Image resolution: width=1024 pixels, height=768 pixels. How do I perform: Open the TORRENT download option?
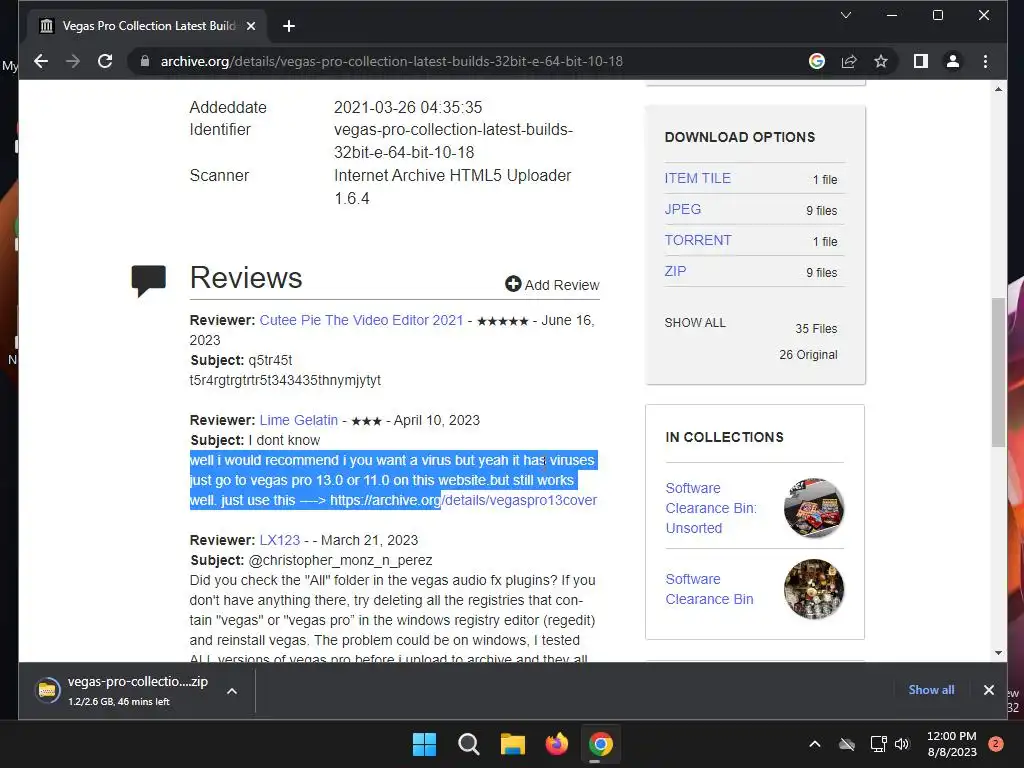[697, 240]
